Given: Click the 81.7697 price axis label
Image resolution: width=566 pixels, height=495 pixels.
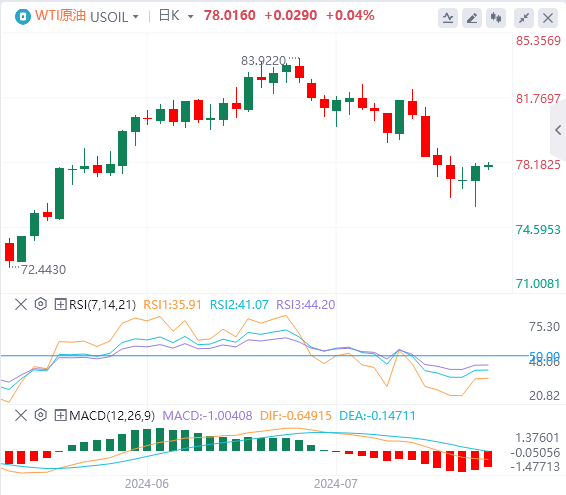Looking at the screenshot, I should tap(538, 99).
